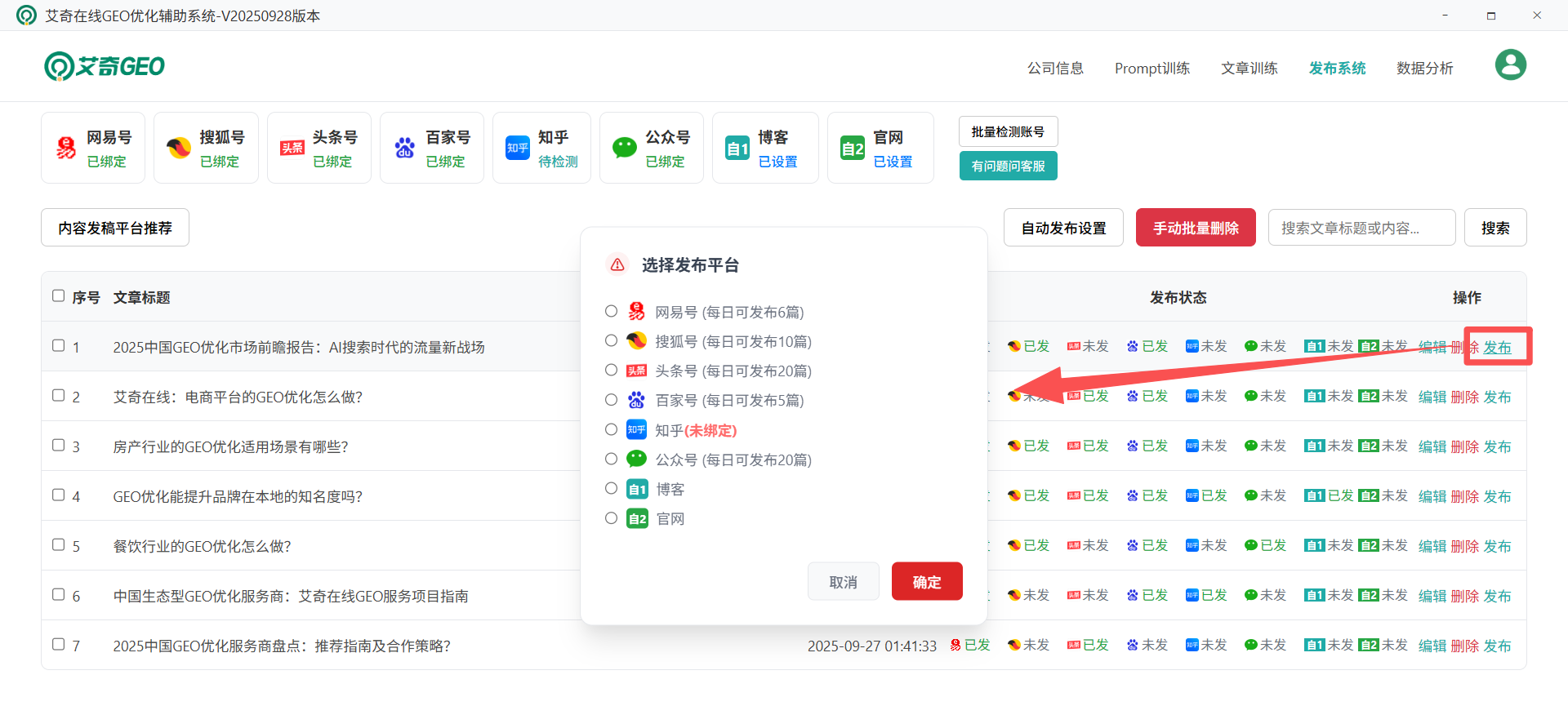Check the checkbox for article row 3
1568x706 pixels.
(58, 445)
